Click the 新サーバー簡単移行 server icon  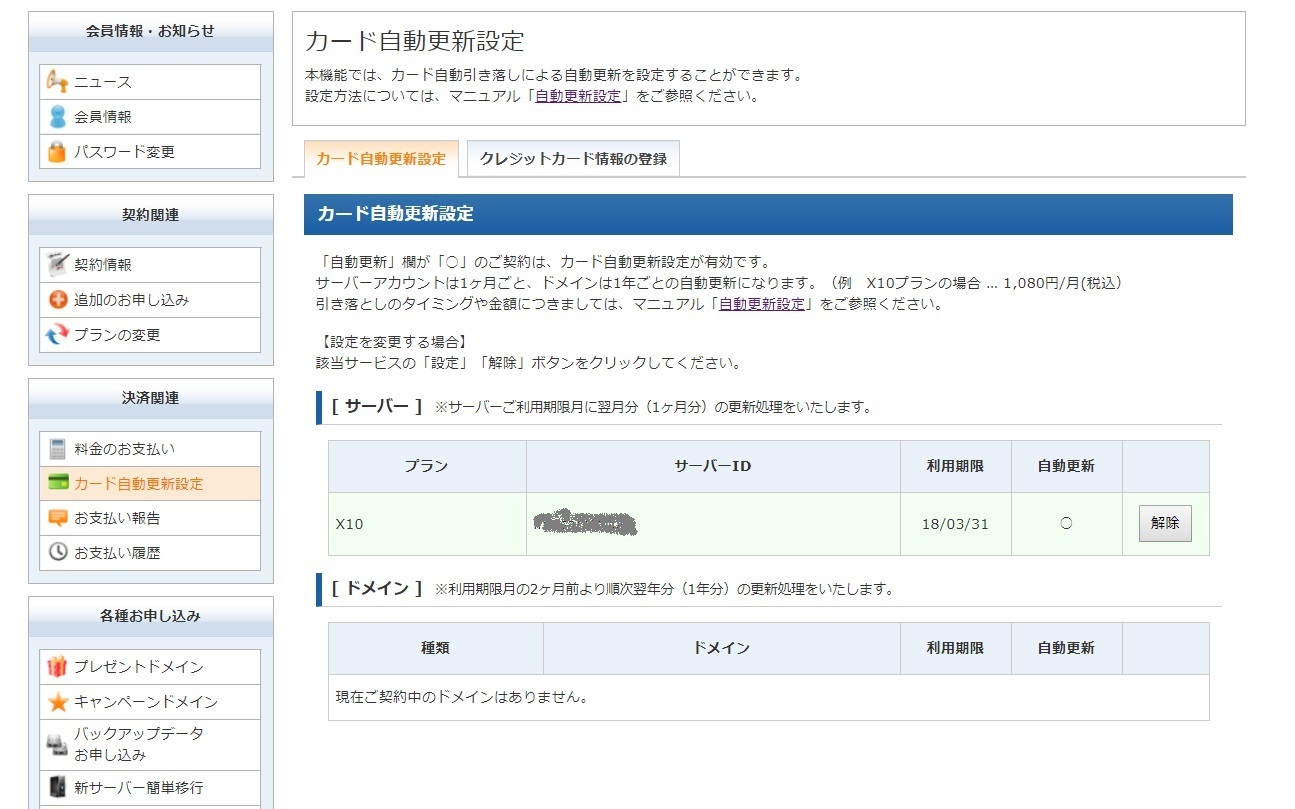[57, 787]
